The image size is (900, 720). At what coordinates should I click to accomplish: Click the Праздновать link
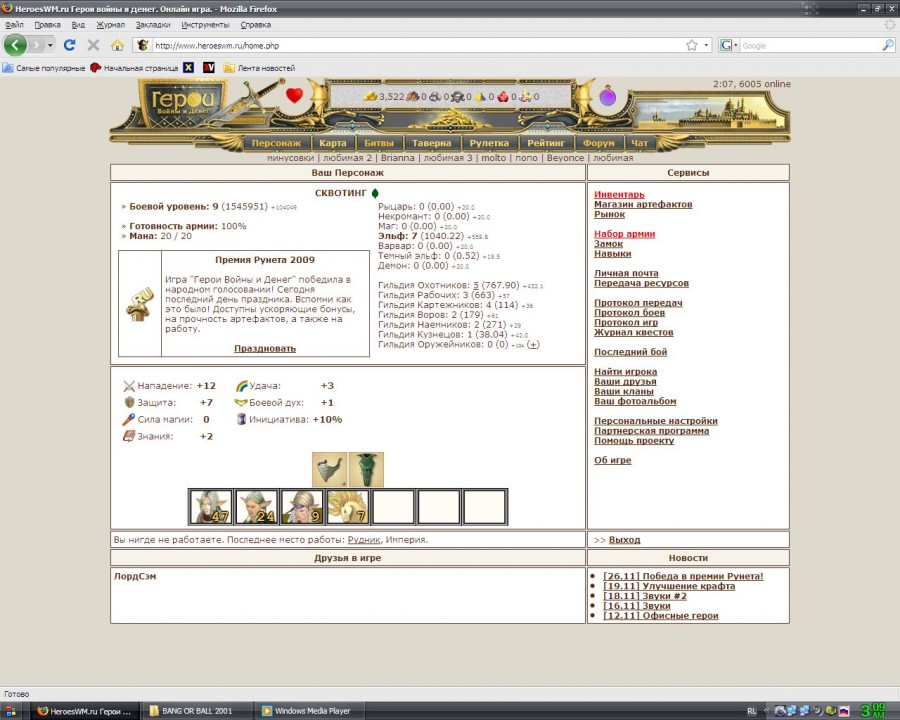click(265, 349)
